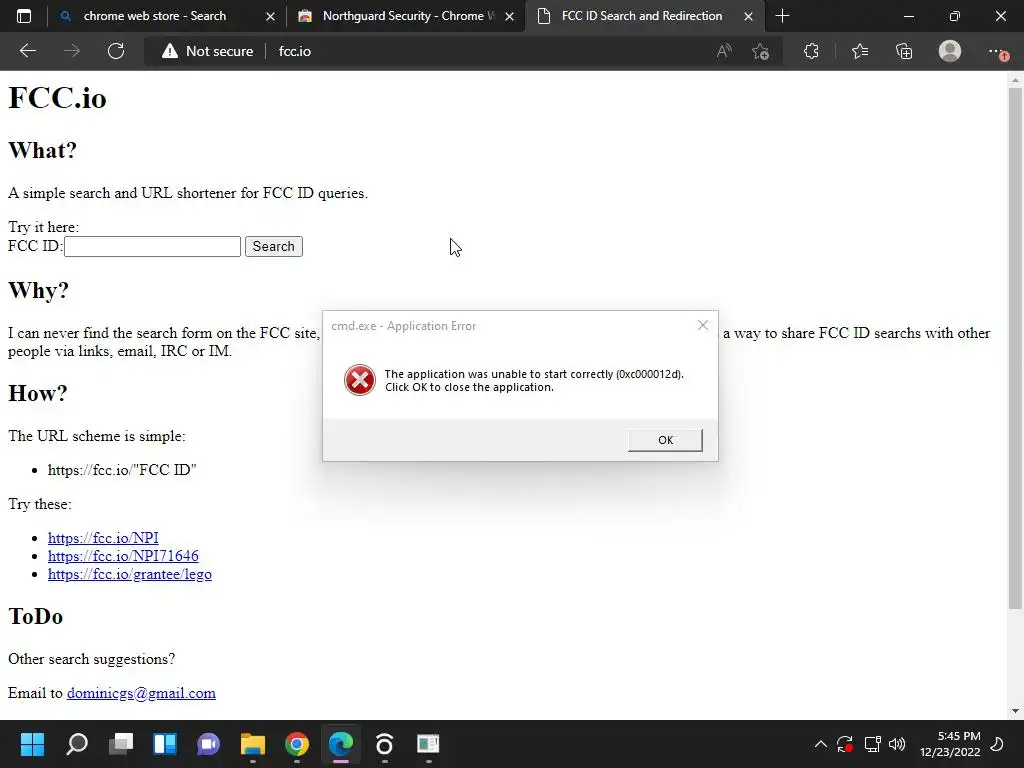The height and width of the screenshot is (768, 1024).
Task: Open the Chat app on taskbar
Action: tap(208, 744)
